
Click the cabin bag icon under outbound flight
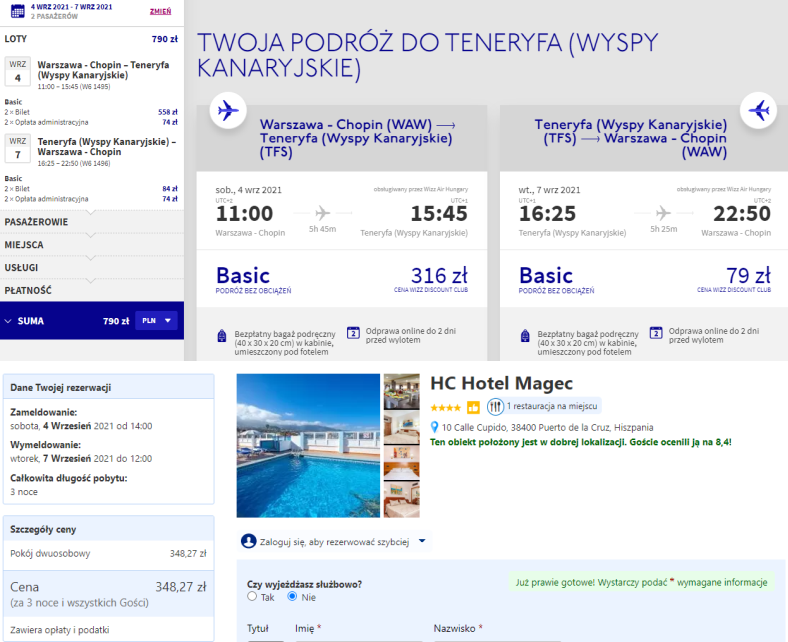(222, 336)
